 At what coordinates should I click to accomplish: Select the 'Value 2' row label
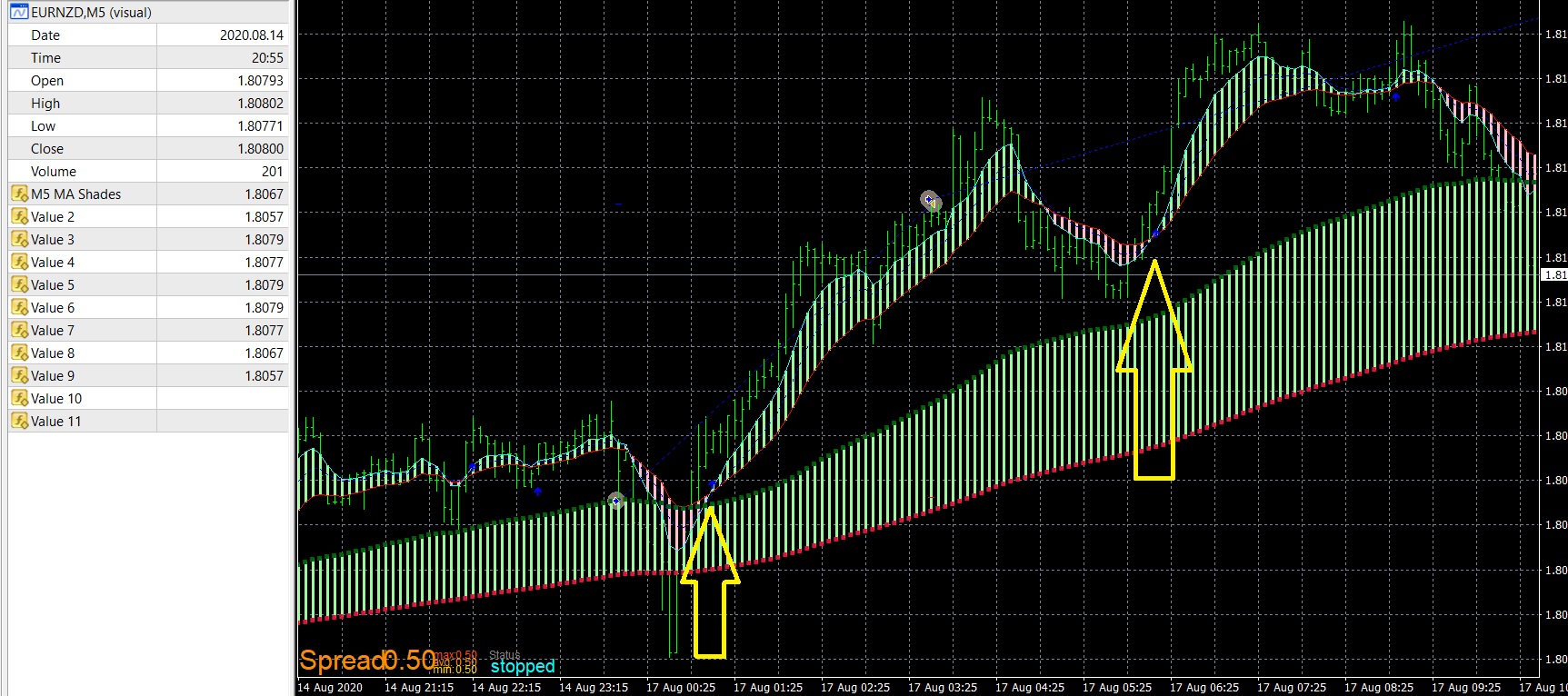click(x=53, y=216)
